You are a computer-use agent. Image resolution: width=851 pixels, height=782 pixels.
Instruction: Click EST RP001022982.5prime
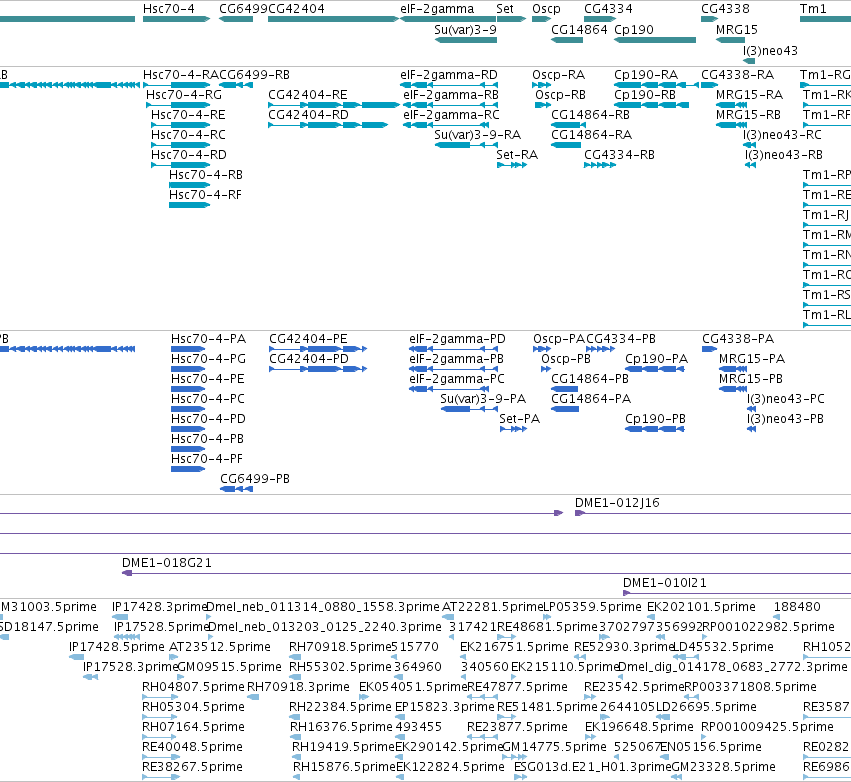click(x=705, y=637)
